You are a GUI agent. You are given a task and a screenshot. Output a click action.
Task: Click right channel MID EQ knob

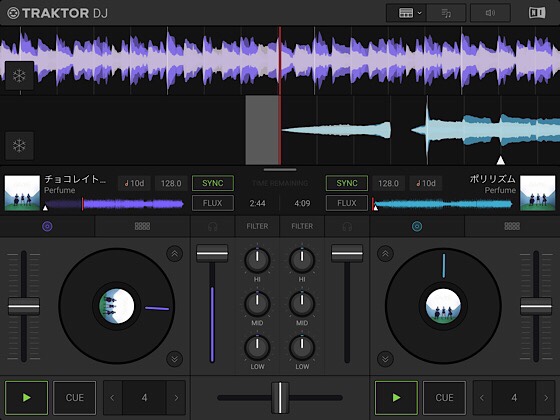coord(302,304)
